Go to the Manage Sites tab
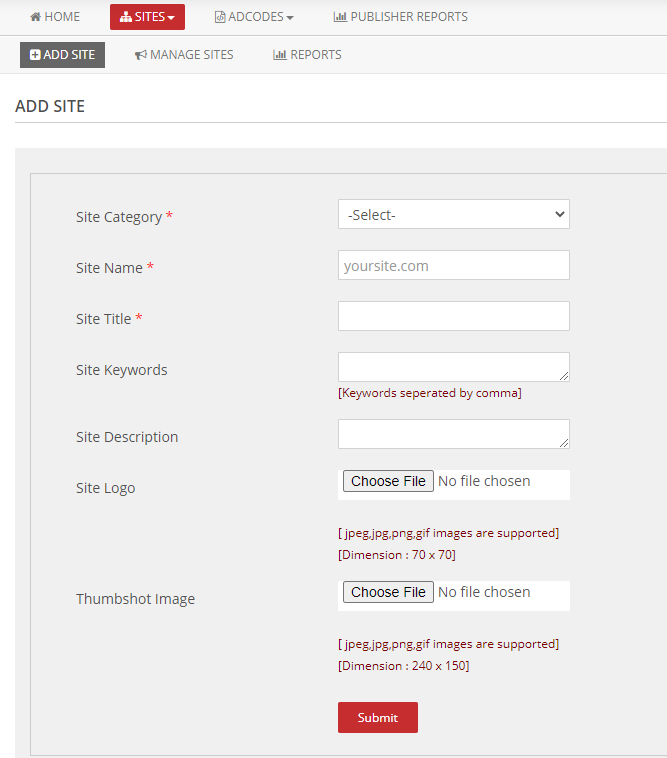This screenshot has height=758, width=667. (x=184, y=55)
